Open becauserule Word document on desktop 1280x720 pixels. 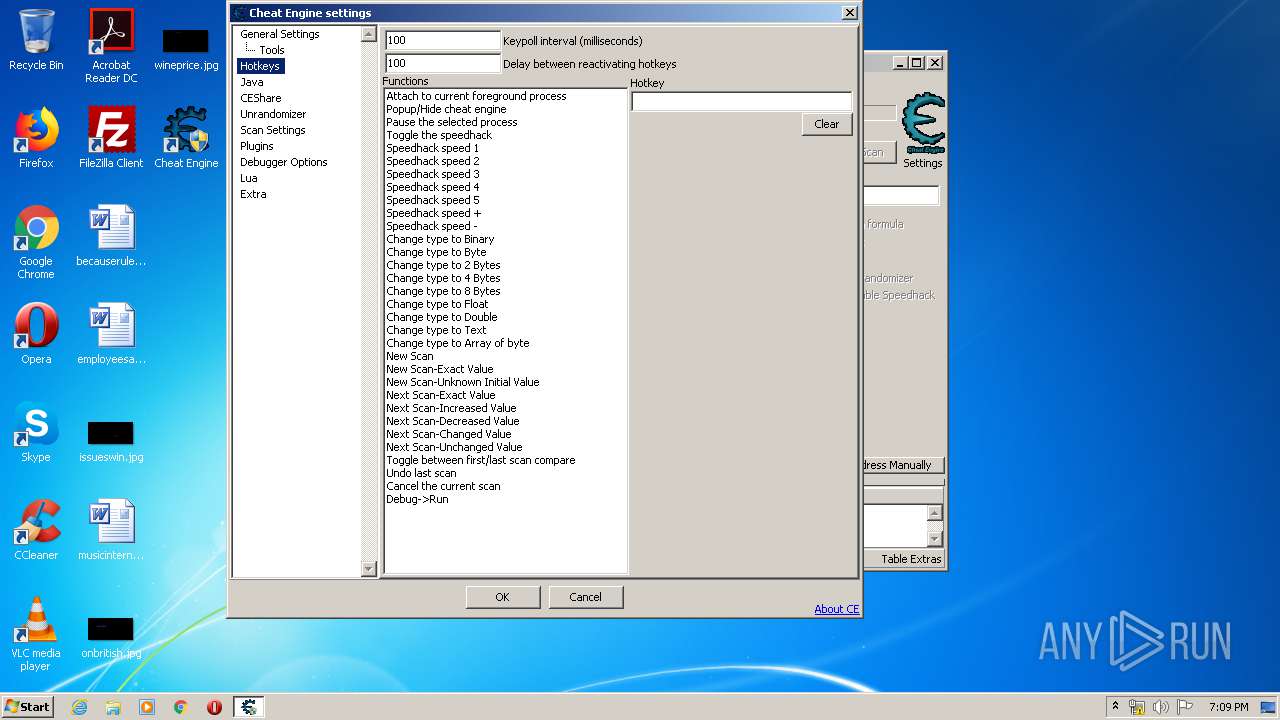point(111,236)
